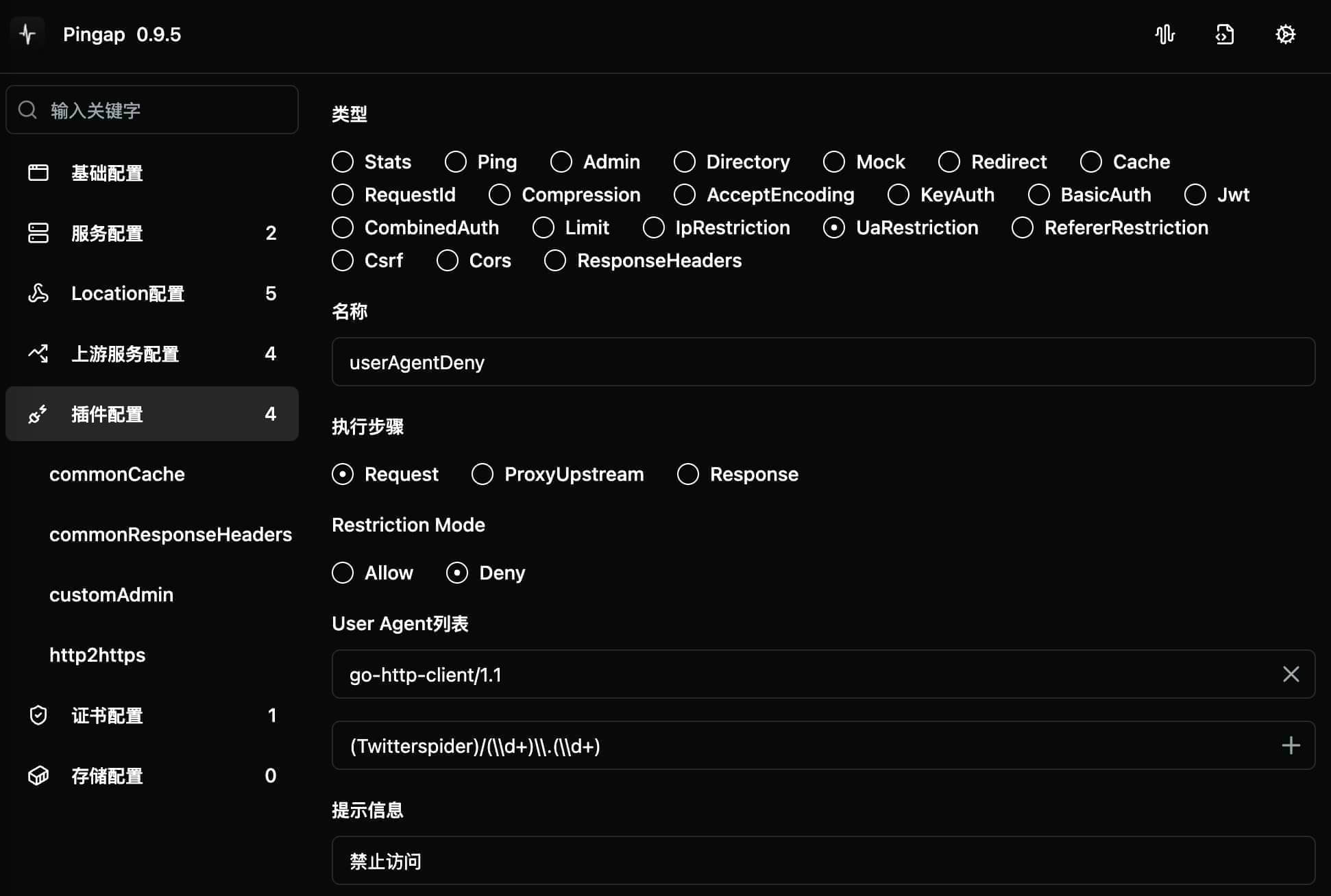Screen dimensions: 1331x896
Task: Click the 插件配置 plug icon
Action: (38, 414)
